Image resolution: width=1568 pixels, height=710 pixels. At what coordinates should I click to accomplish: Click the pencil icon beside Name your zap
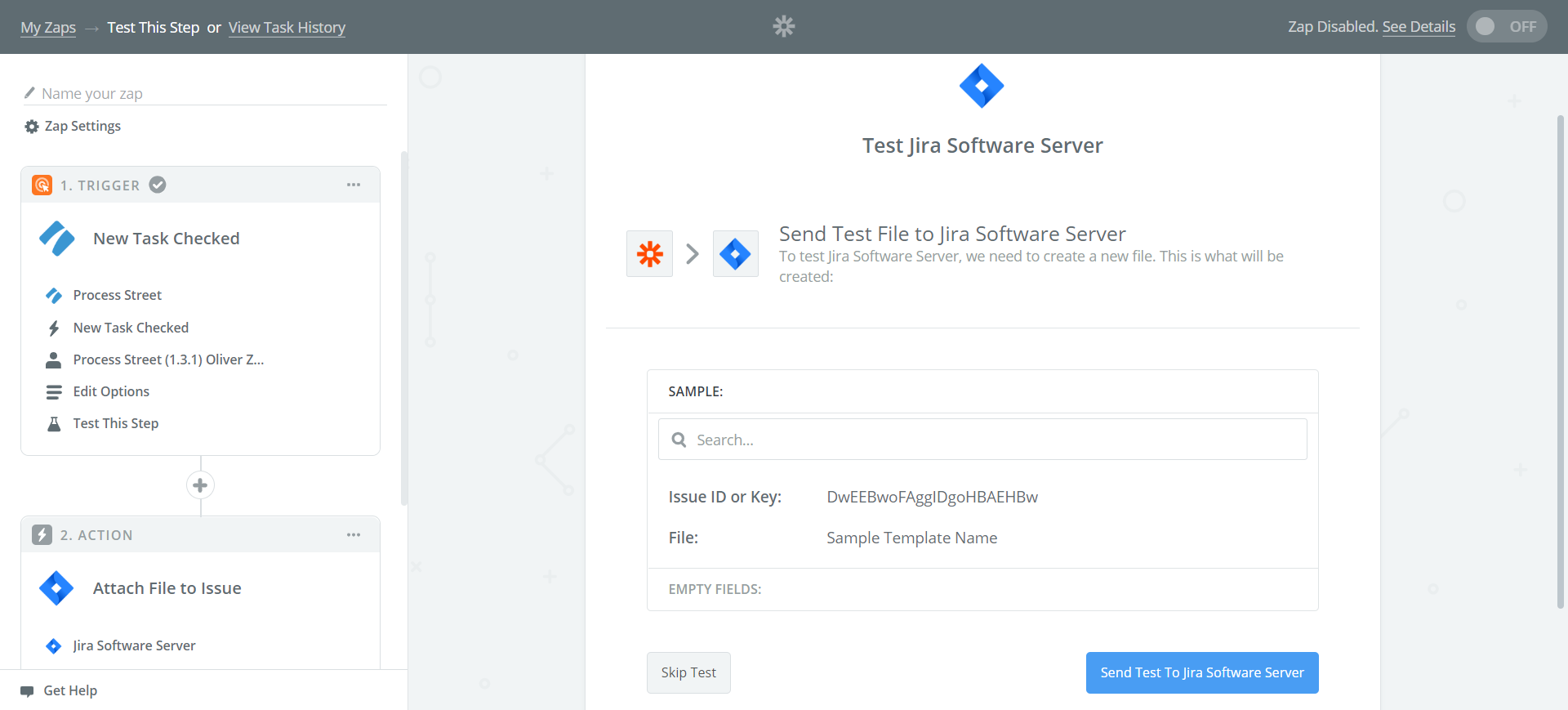pyautogui.click(x=30, y=93)
